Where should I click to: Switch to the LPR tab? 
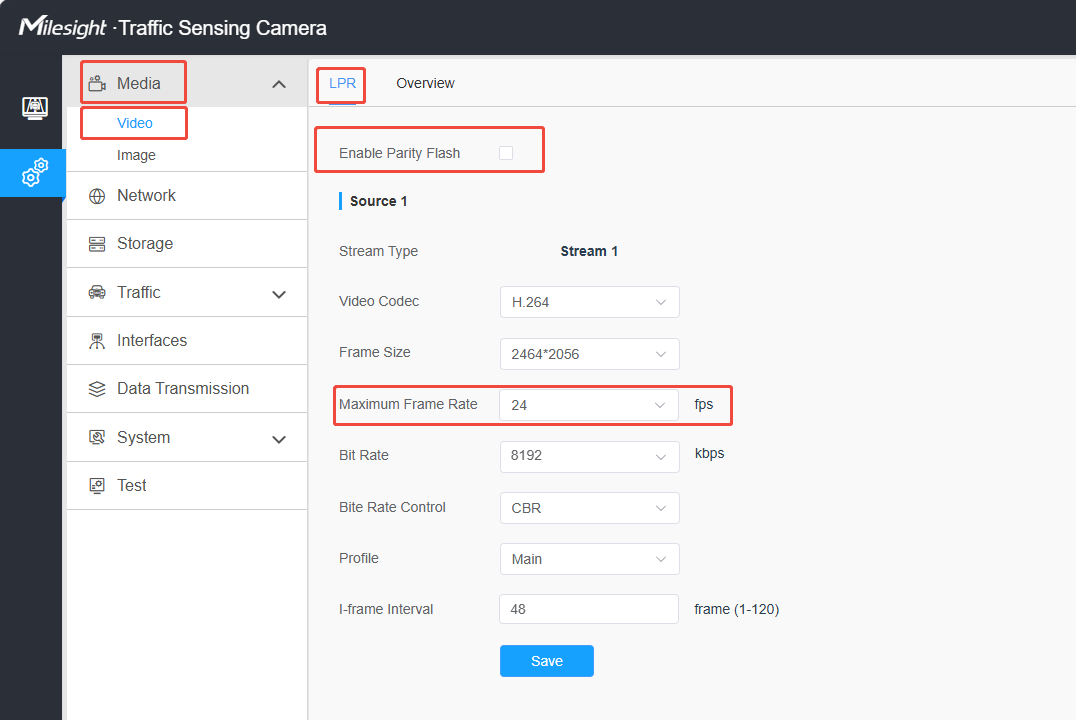[x=342, y=83]
